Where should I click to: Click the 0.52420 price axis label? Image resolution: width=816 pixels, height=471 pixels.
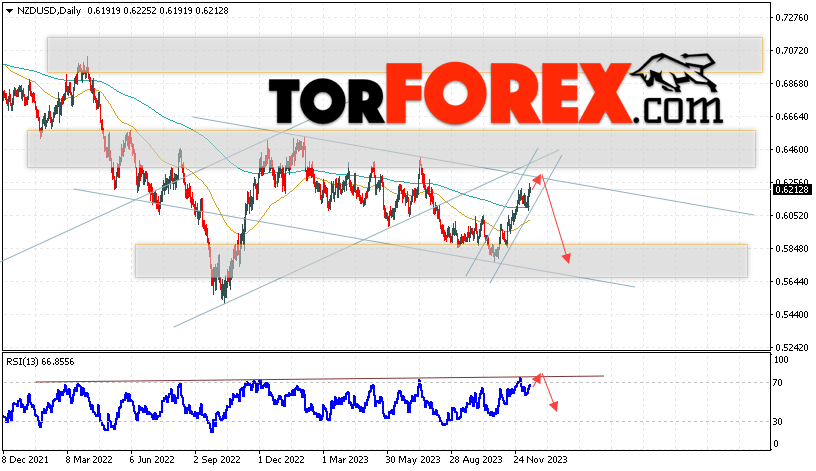pos(792,348)
